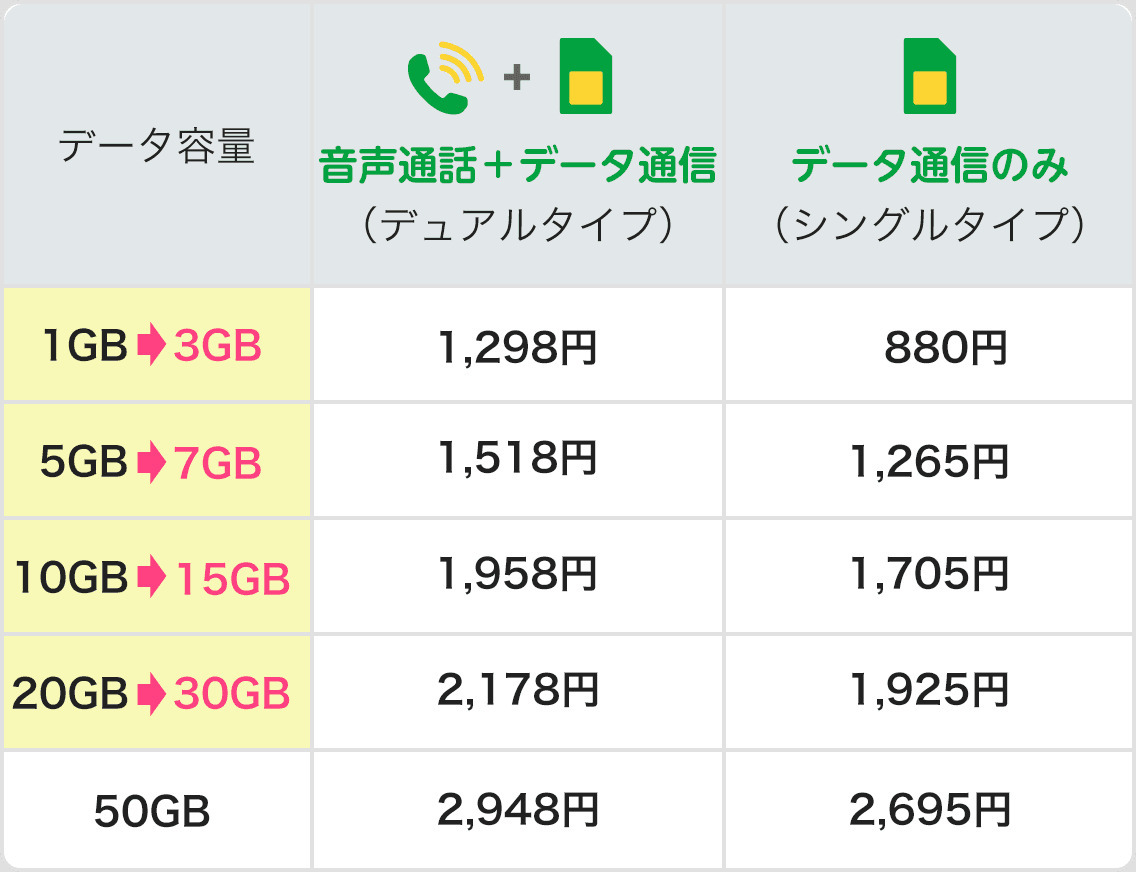Select the データ通信のみ column heading

(929, 166)
